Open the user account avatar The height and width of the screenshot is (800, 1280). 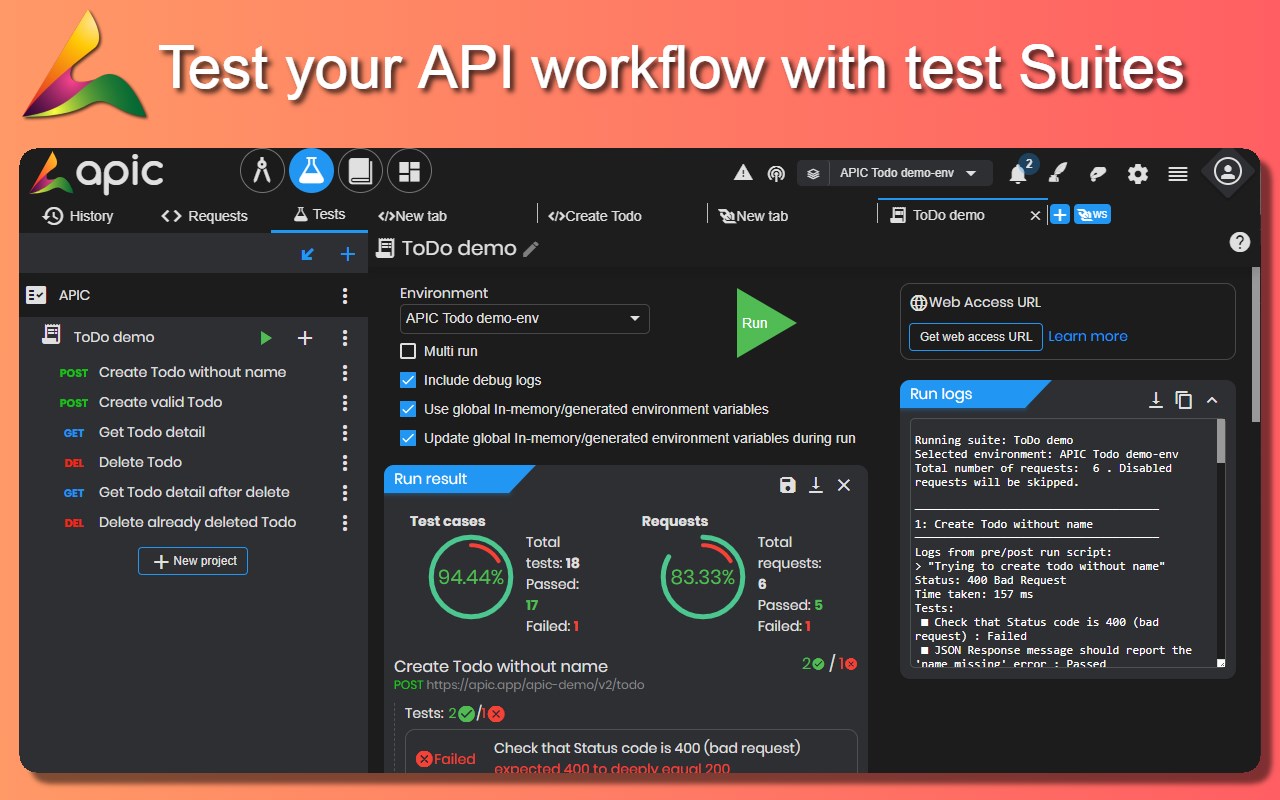[1227, 172]
